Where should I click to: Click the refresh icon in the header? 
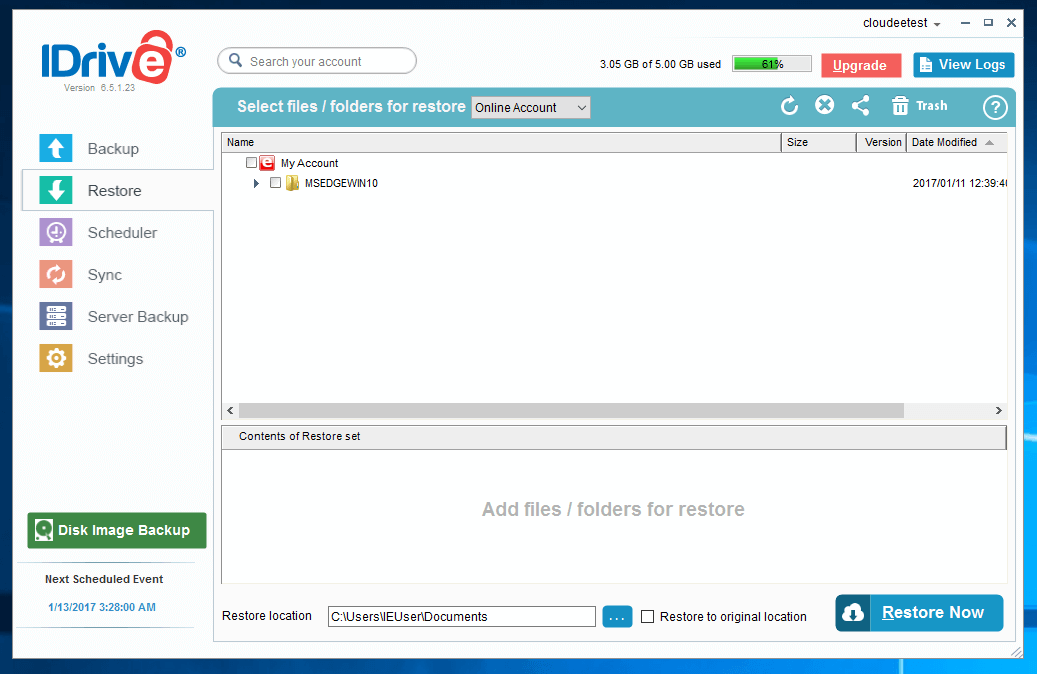click(789, 106)
